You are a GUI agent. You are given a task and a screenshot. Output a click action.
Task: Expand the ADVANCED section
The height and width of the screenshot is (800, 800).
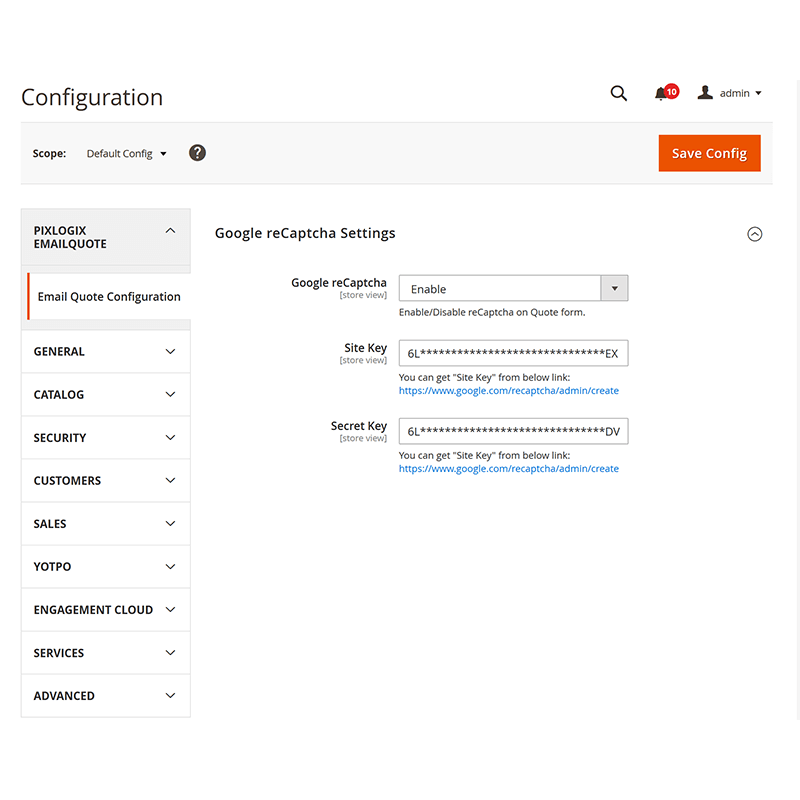tap(105, 695)
